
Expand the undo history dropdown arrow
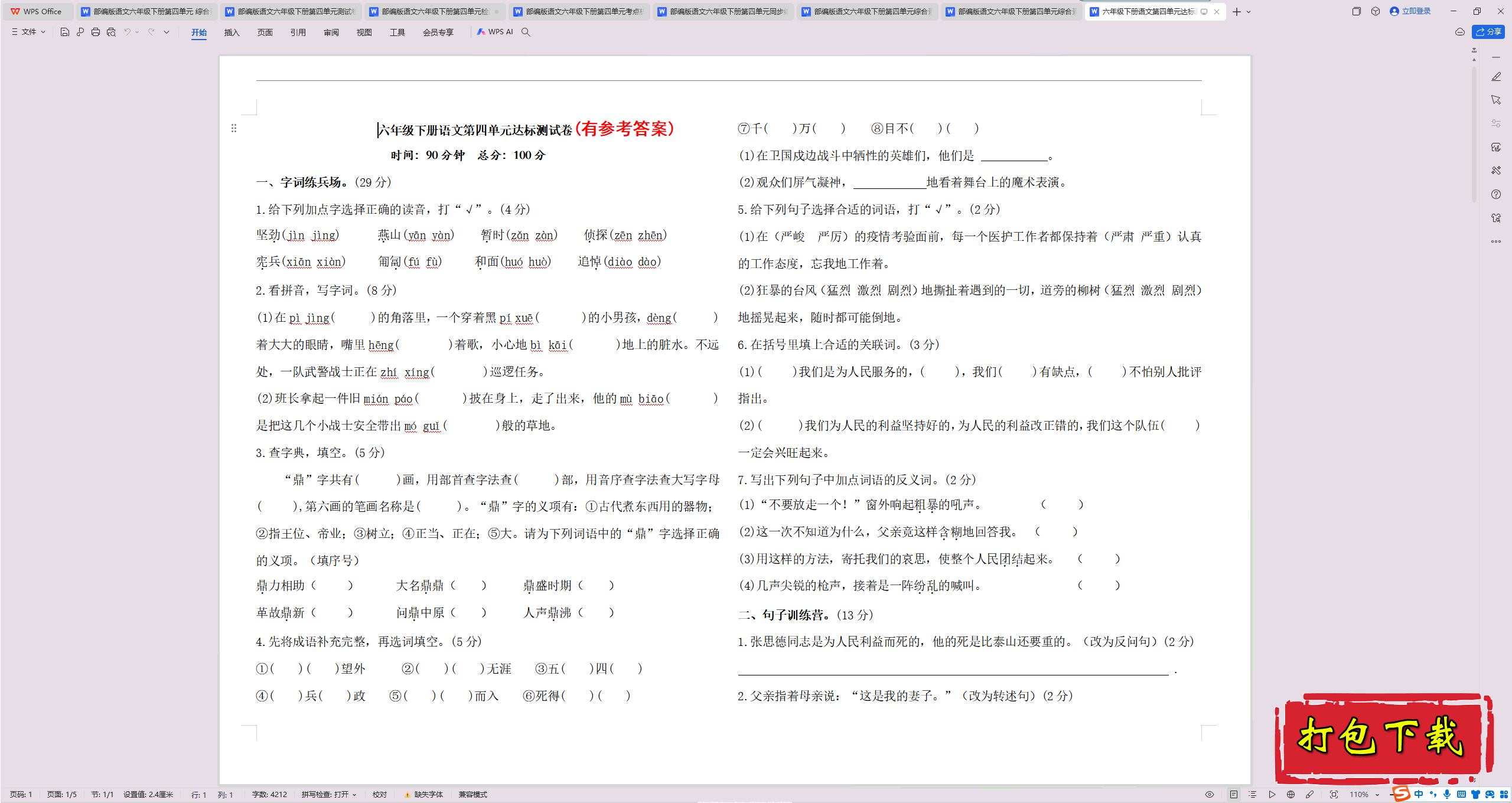click(x=137, y=32)
